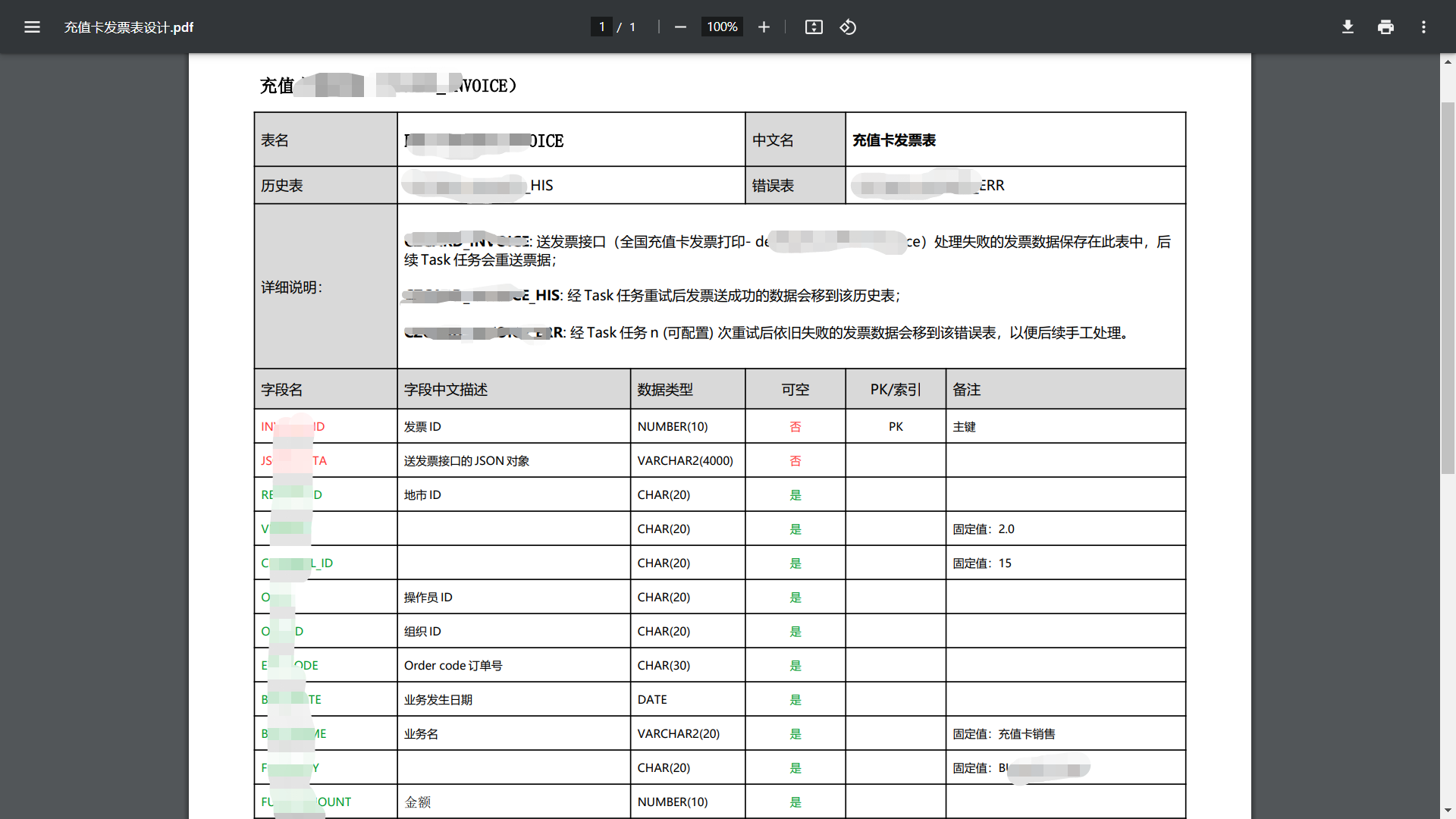1456x819 pixels.
Task: Click the 表名 label cell
Action: (326, 140)
